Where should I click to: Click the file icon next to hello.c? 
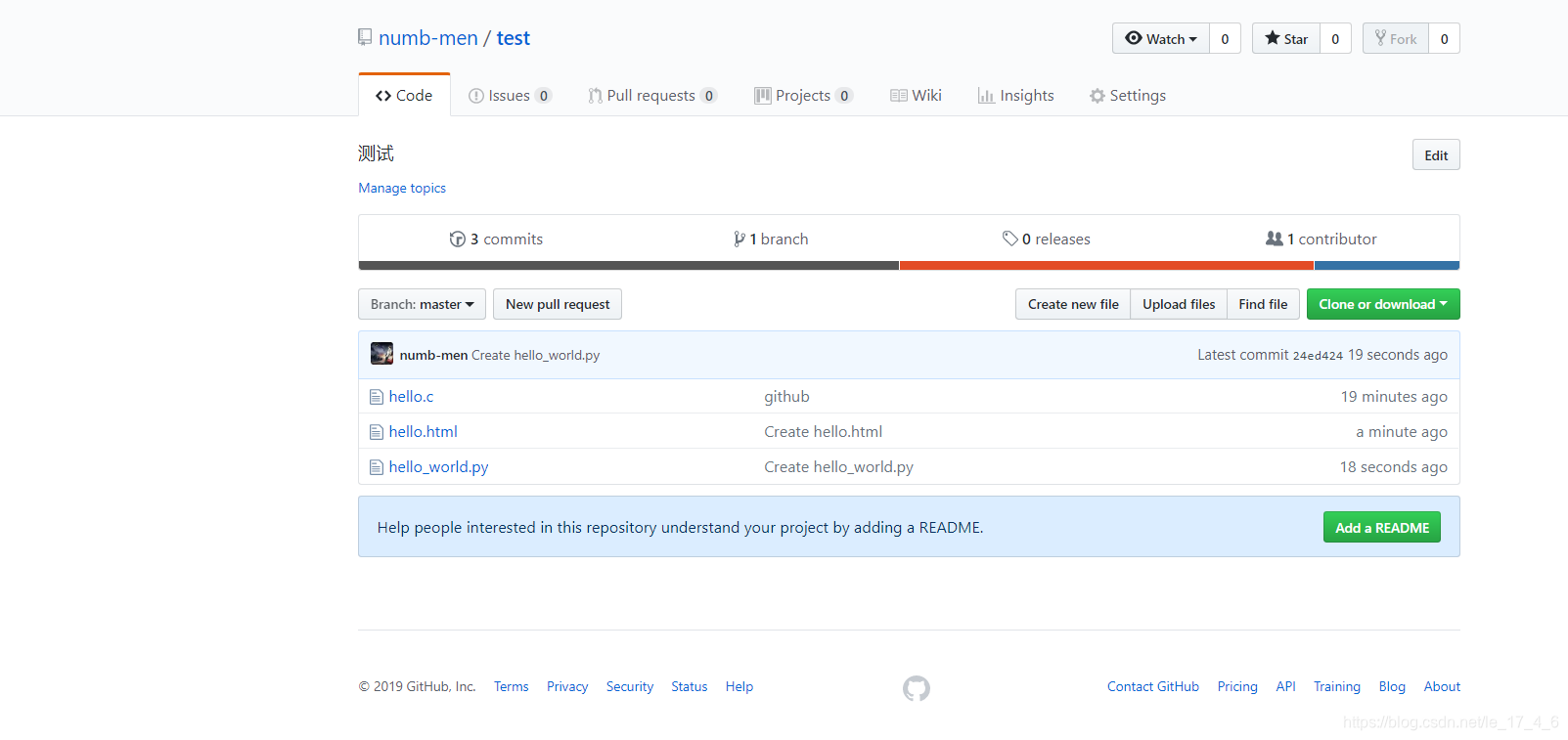(376, 397)
